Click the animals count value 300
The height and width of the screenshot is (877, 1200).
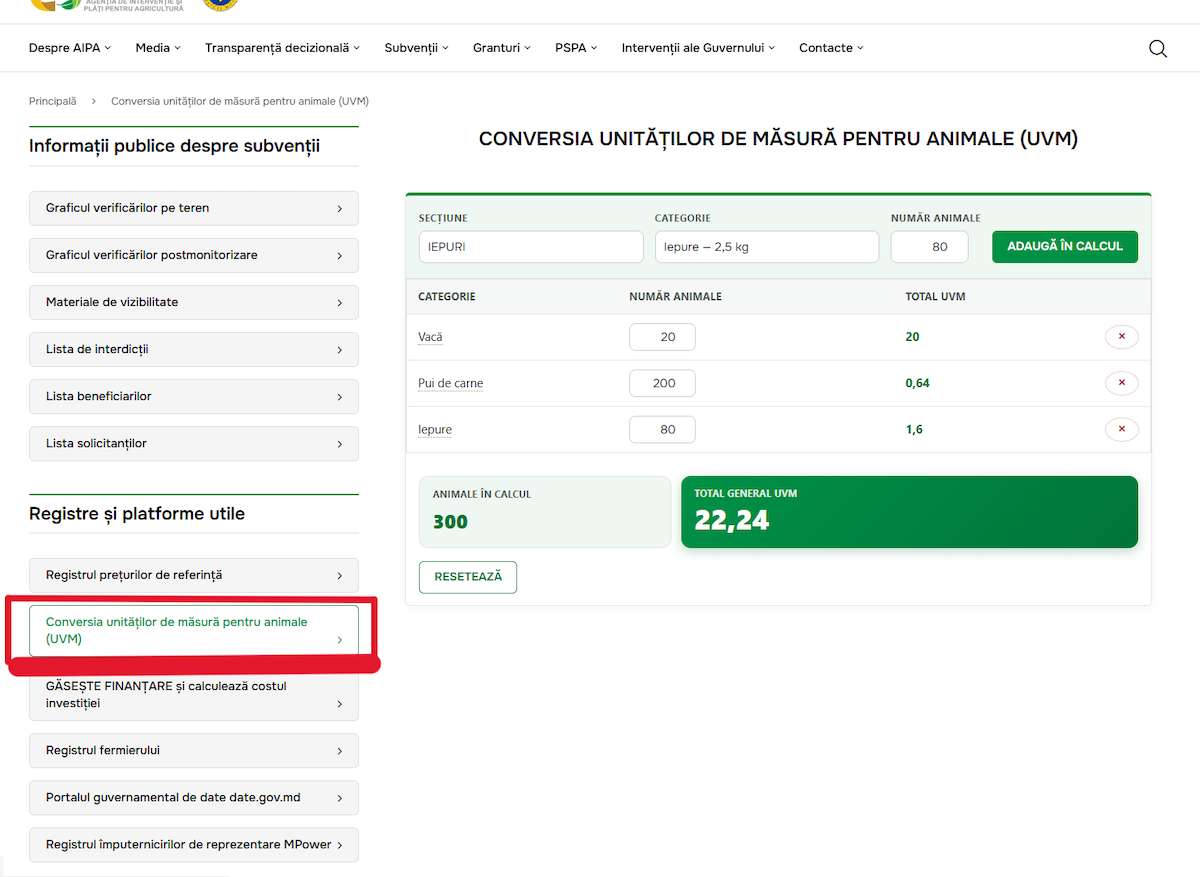pos(450,522)
